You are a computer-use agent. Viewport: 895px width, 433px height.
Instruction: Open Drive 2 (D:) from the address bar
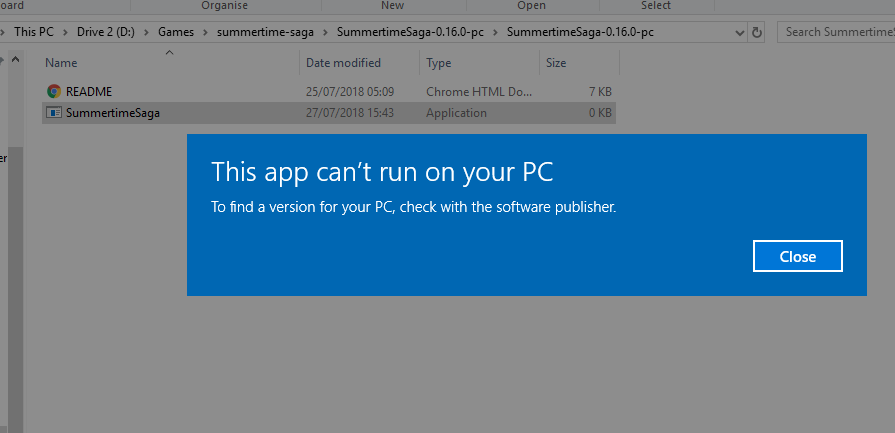106,32
